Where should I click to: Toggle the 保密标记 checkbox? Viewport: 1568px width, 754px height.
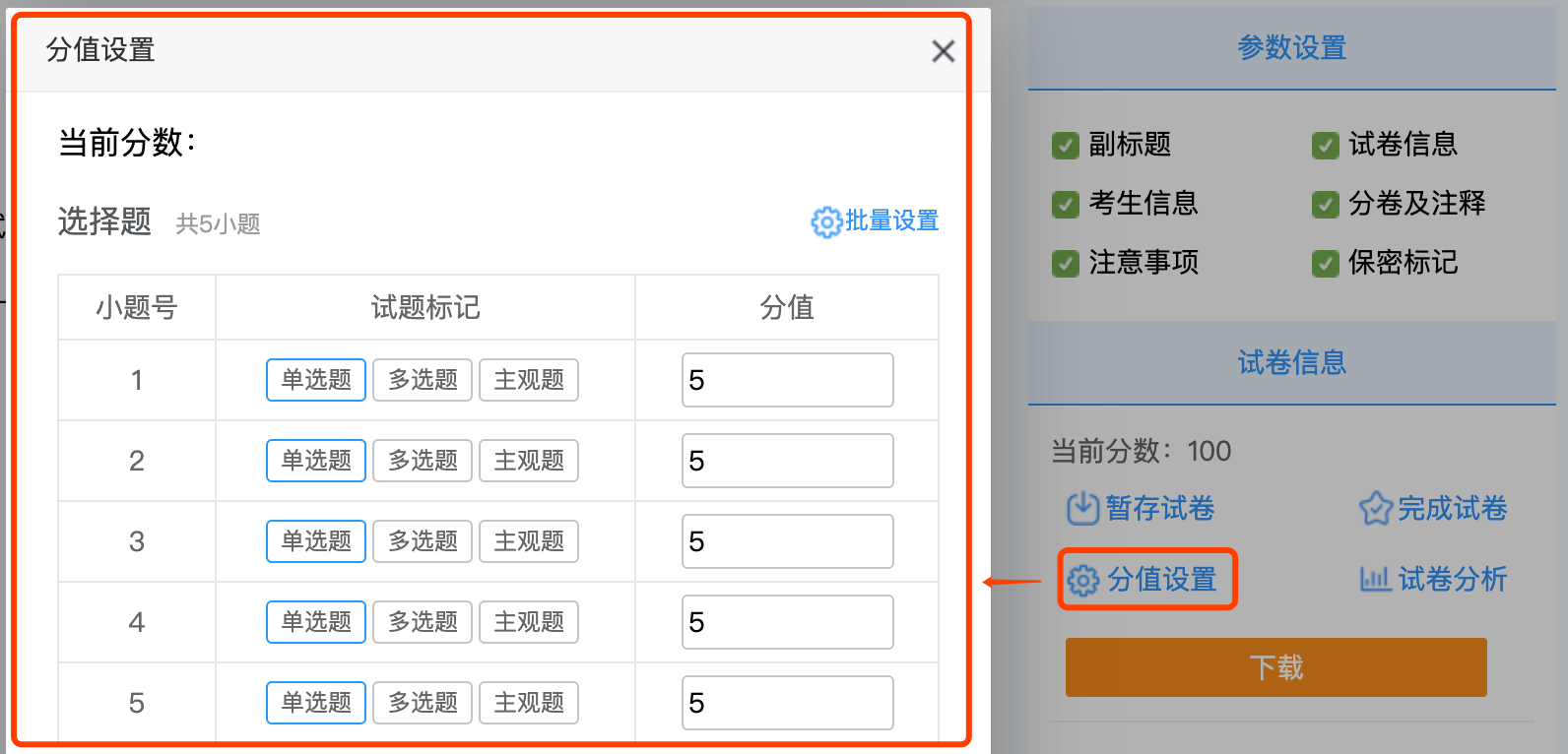point(1325,264)
